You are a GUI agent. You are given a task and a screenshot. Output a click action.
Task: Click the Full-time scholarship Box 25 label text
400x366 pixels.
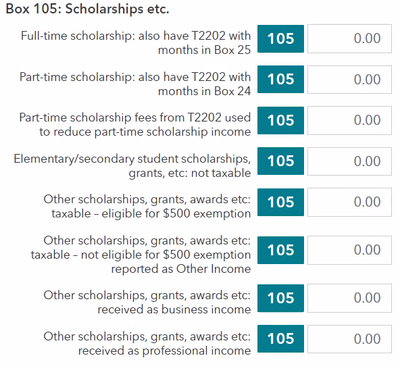(x=136, y=43)
